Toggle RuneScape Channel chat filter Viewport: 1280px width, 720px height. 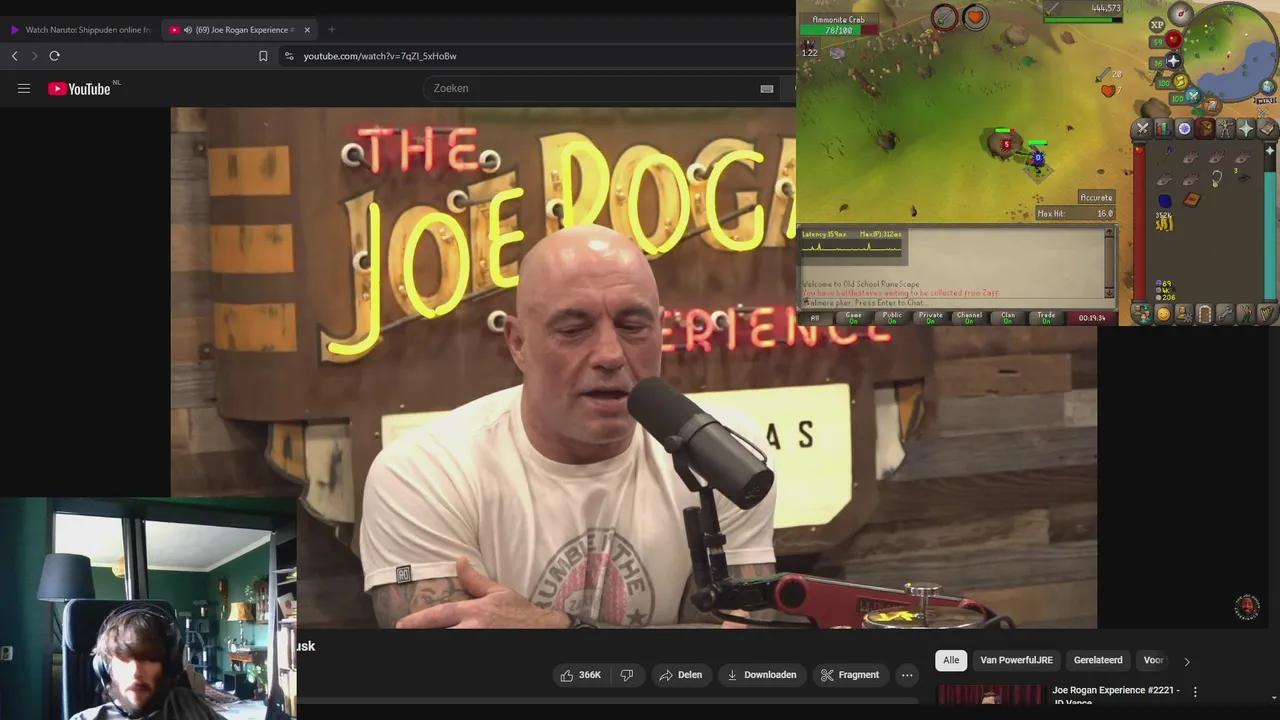point(969,317)
